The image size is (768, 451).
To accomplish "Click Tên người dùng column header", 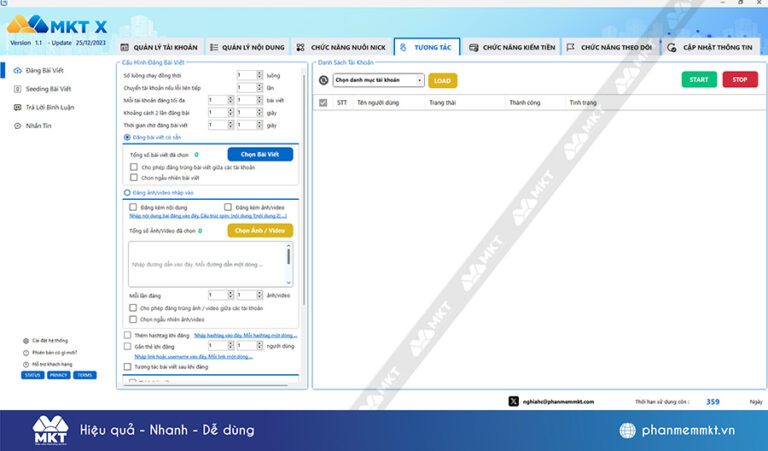I will point(378,103).
